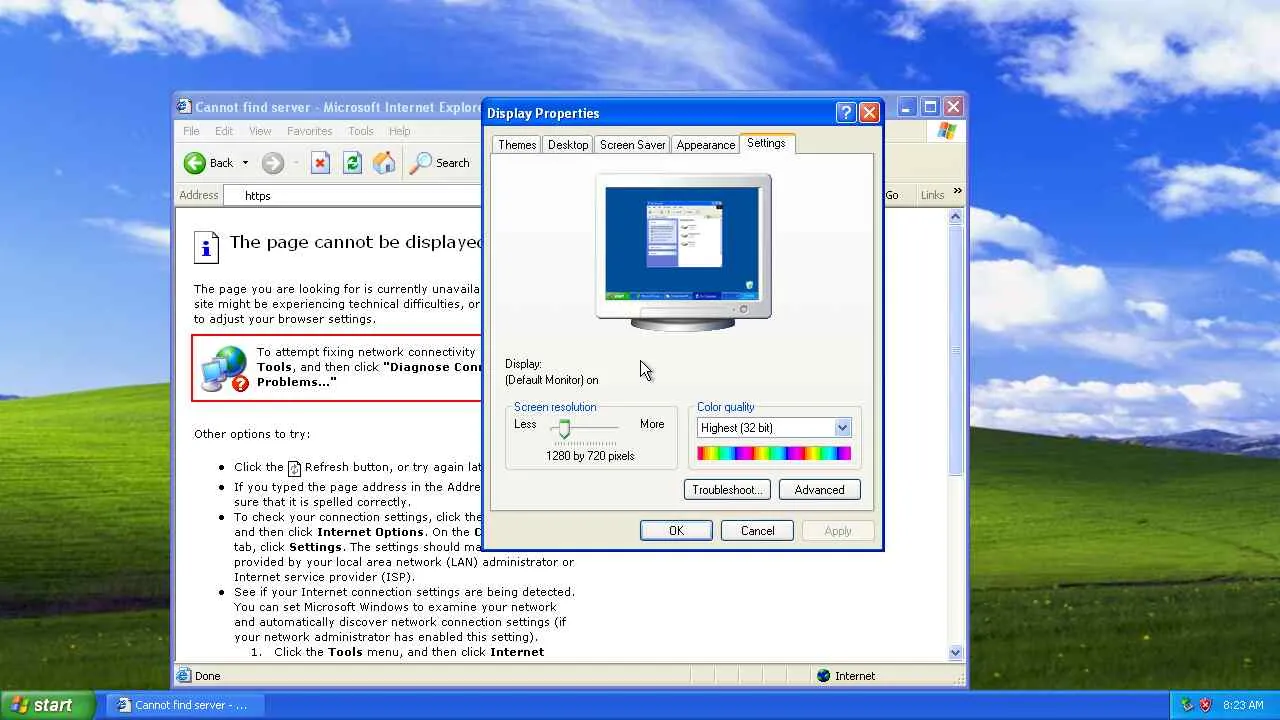
Task: Click the red security shield tray icon
Action: pyautogui.click(x=1205, y=705)
